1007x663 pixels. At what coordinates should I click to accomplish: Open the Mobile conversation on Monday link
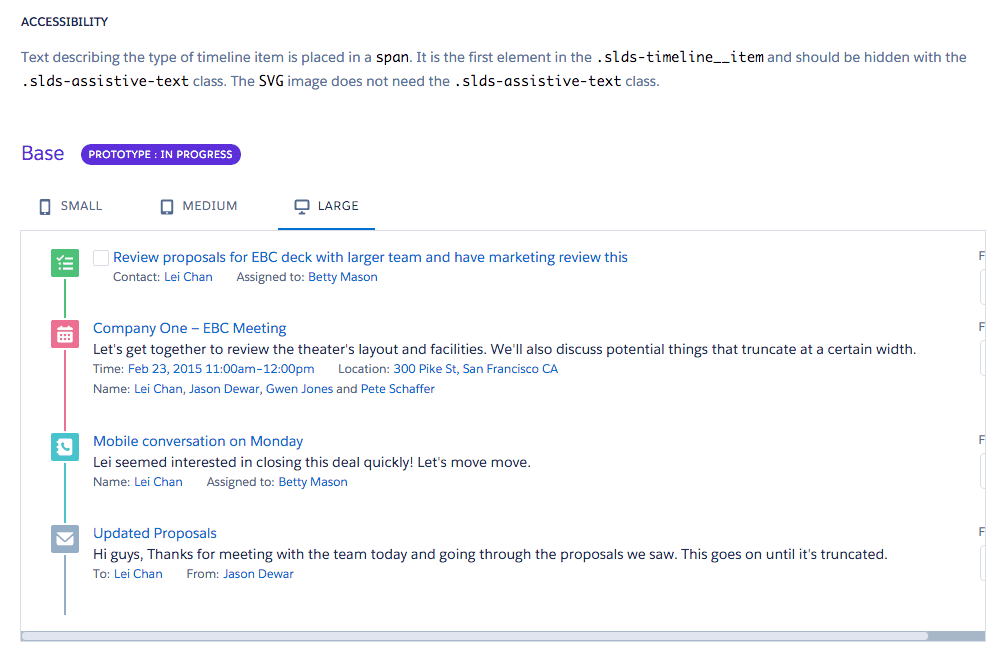point(198,441)
